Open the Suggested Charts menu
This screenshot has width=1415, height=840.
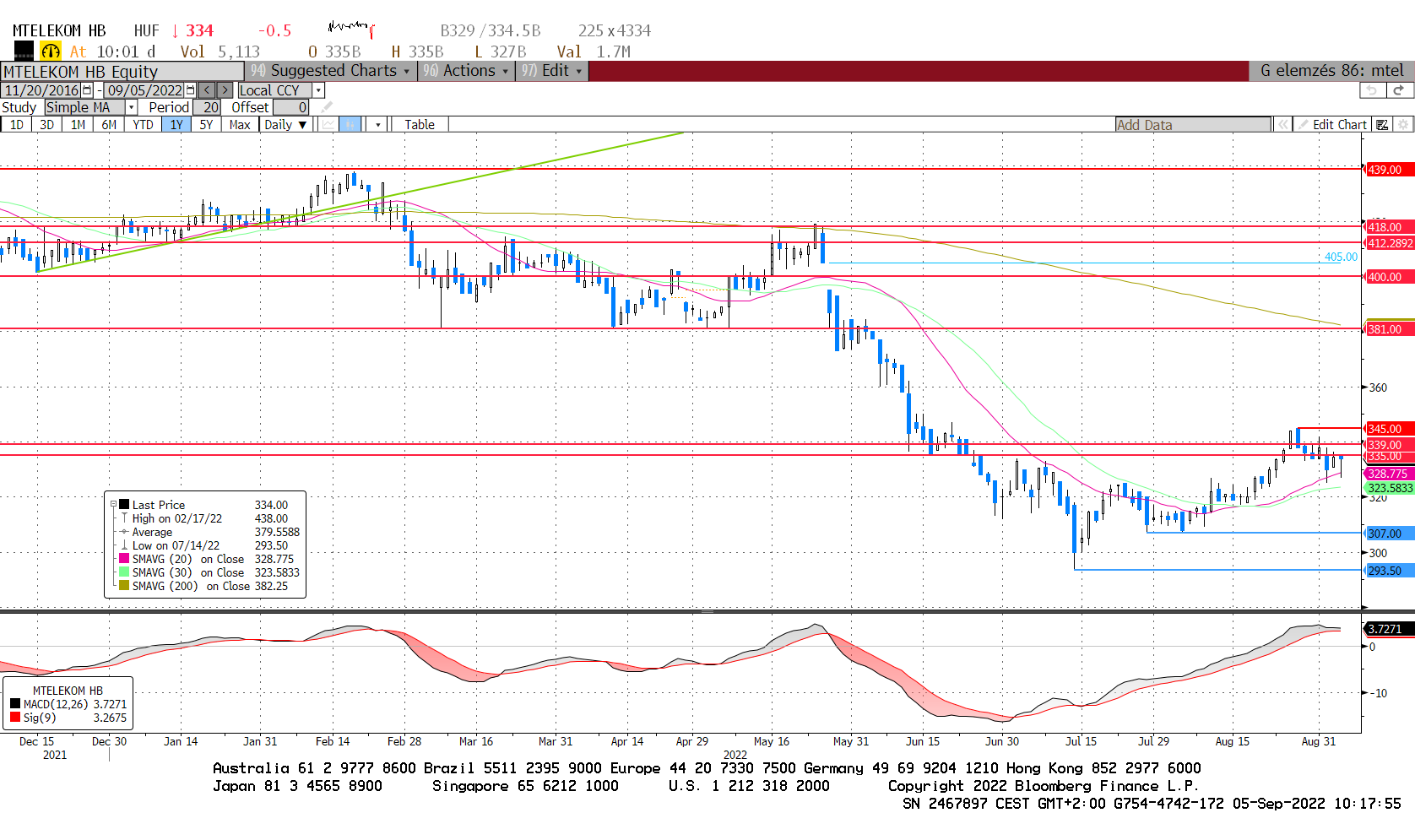[x=331, y=71]
